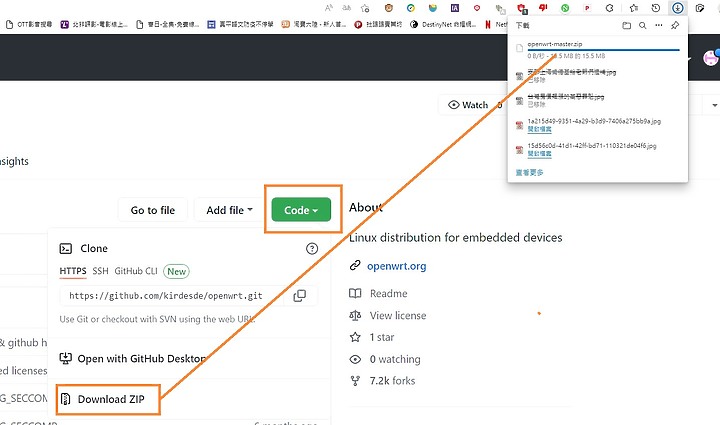Add this page to favorites star icon
This screenshot has height=425, width=720.
pos(365,8)
